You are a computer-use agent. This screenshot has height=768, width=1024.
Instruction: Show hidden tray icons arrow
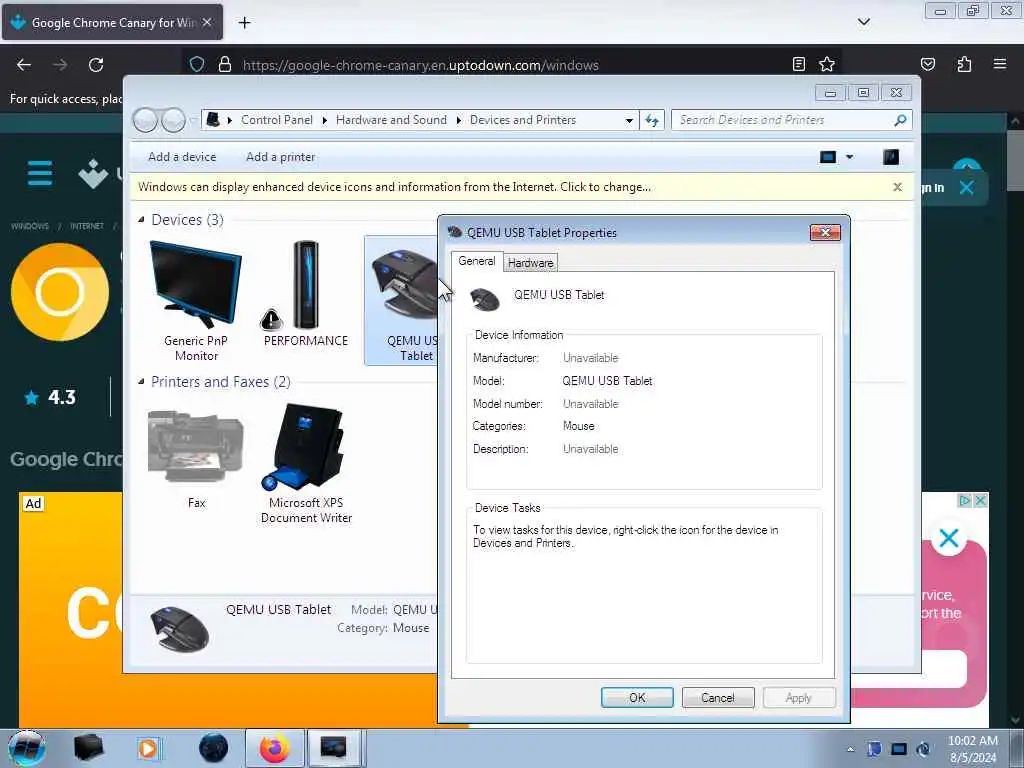click(850, 749)
